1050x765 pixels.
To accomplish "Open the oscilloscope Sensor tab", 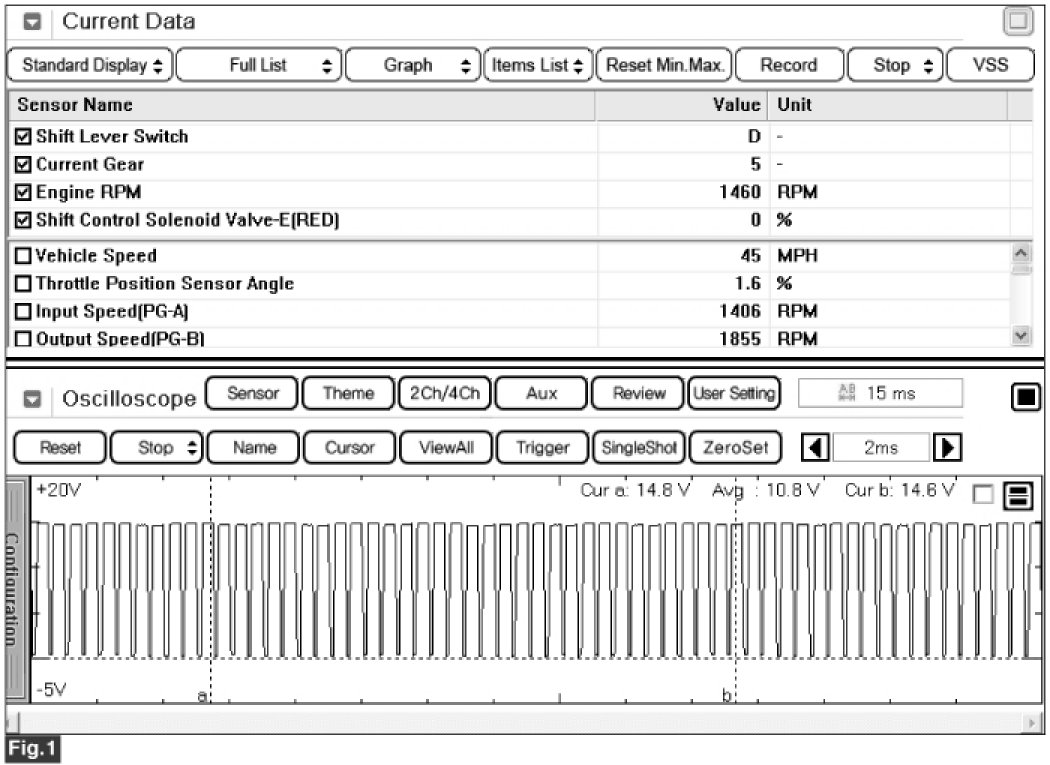I will (252, 393).
